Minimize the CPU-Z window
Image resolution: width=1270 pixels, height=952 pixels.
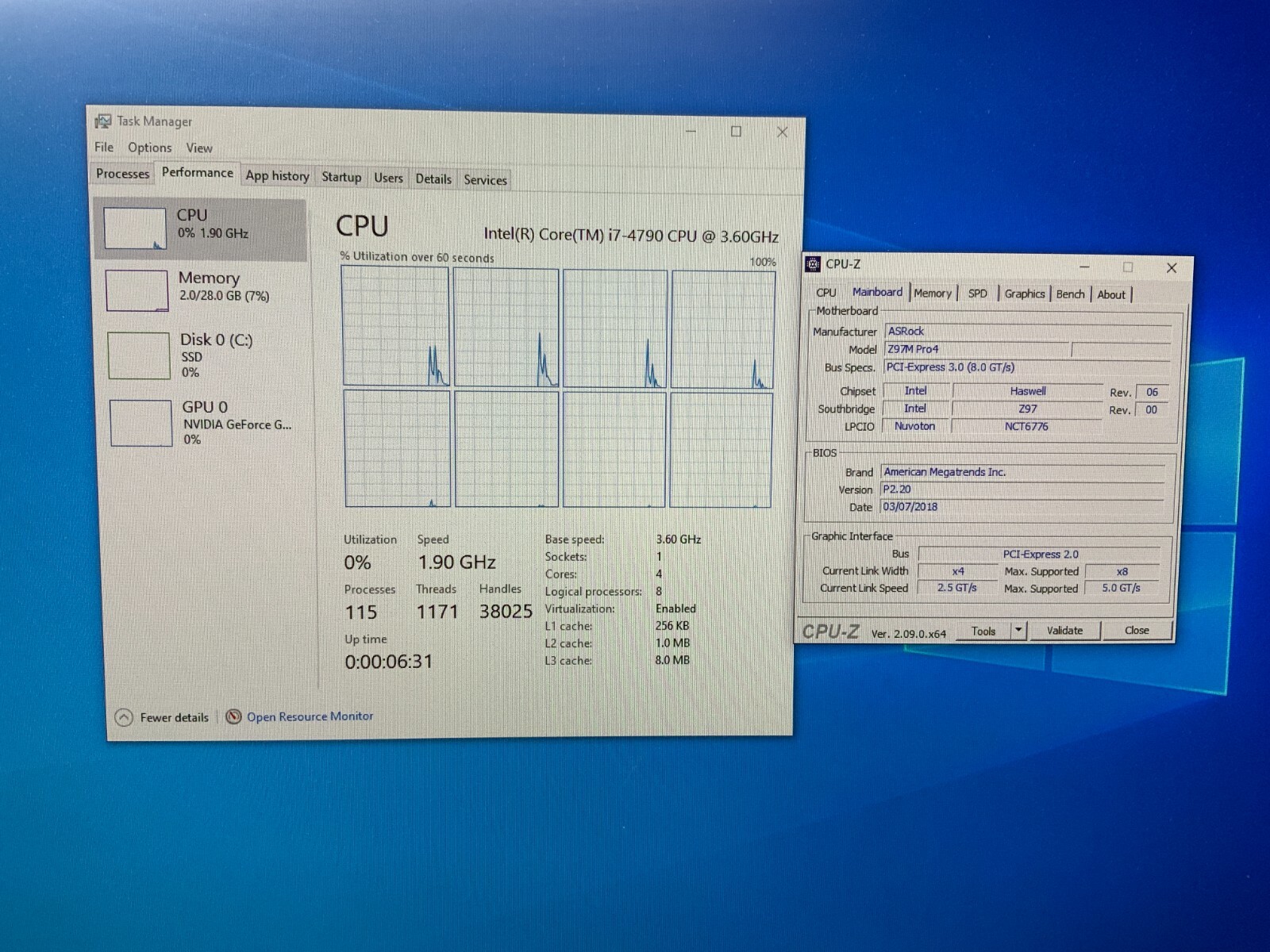pyautogui.click(x=1084, y=267)
